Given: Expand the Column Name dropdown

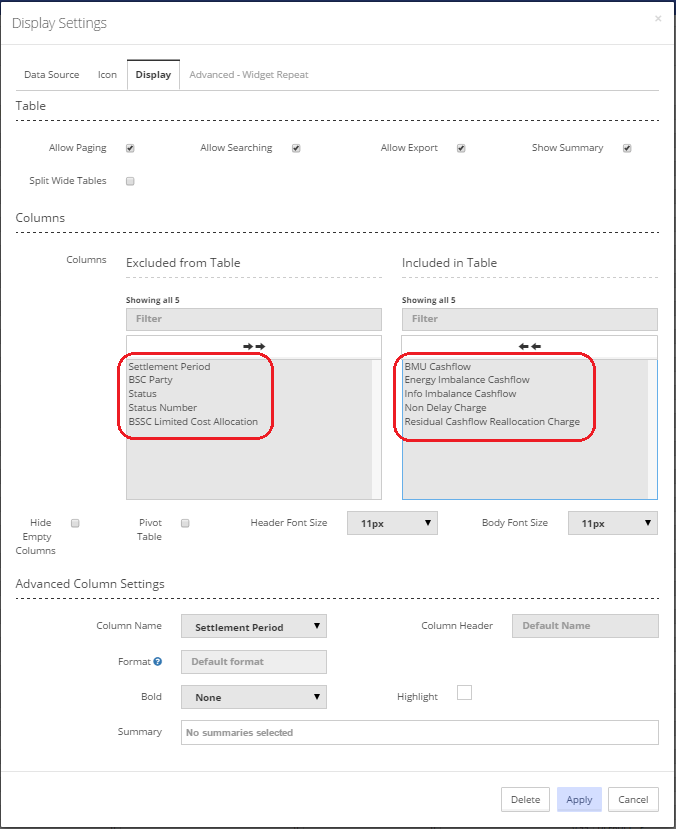Looking at the screenshot, I should 254,627.
